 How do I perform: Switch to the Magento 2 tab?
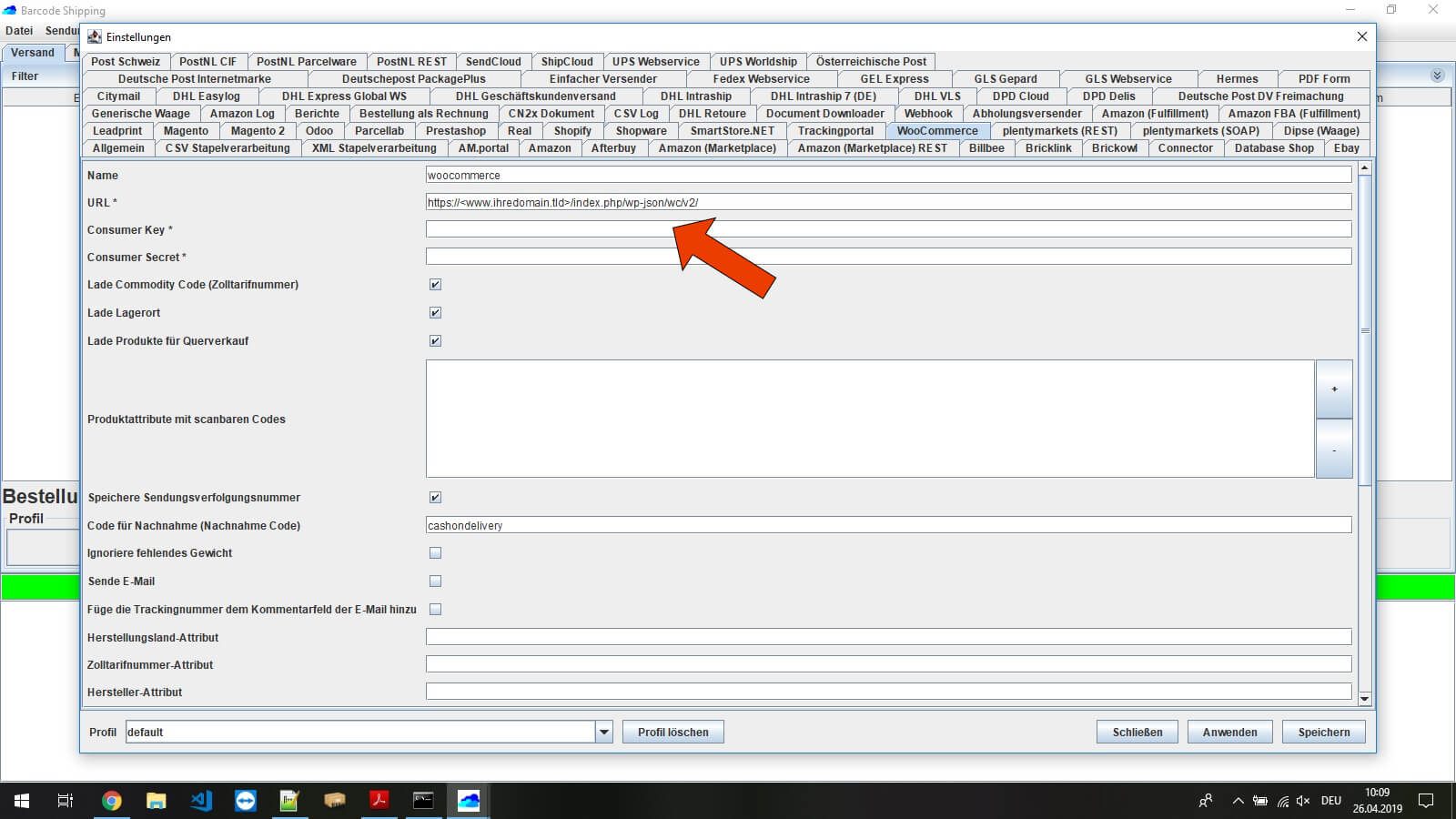[258, 131]
